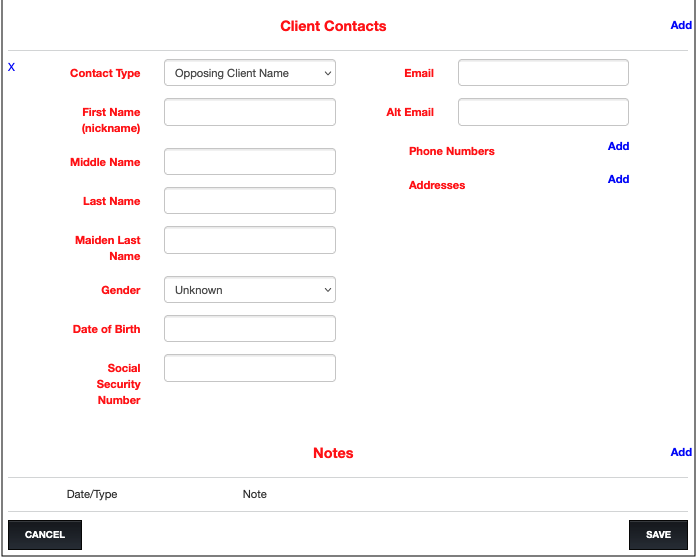Click into the Last Name field
The image size is (696, 558).
(249, 201)
